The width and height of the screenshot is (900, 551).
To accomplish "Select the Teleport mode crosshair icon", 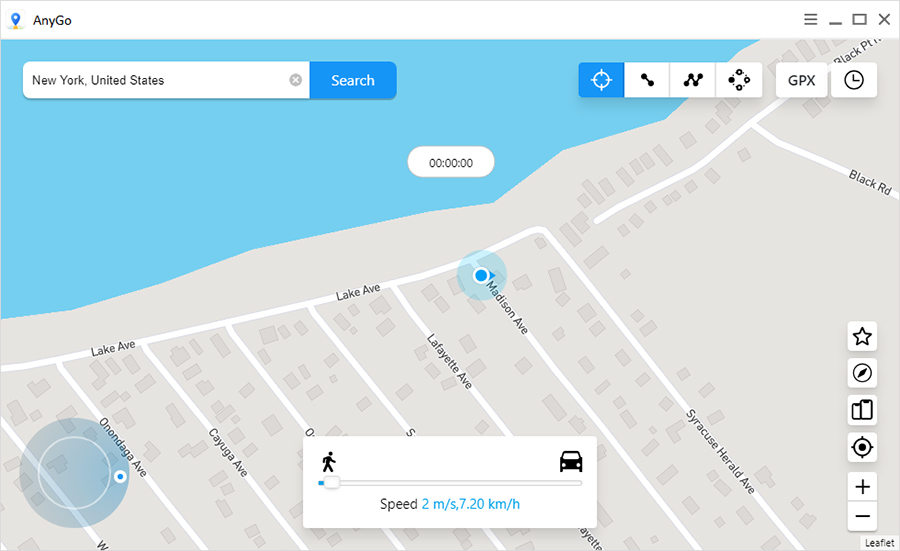I will pyautogui.click(x=601, y=80).
